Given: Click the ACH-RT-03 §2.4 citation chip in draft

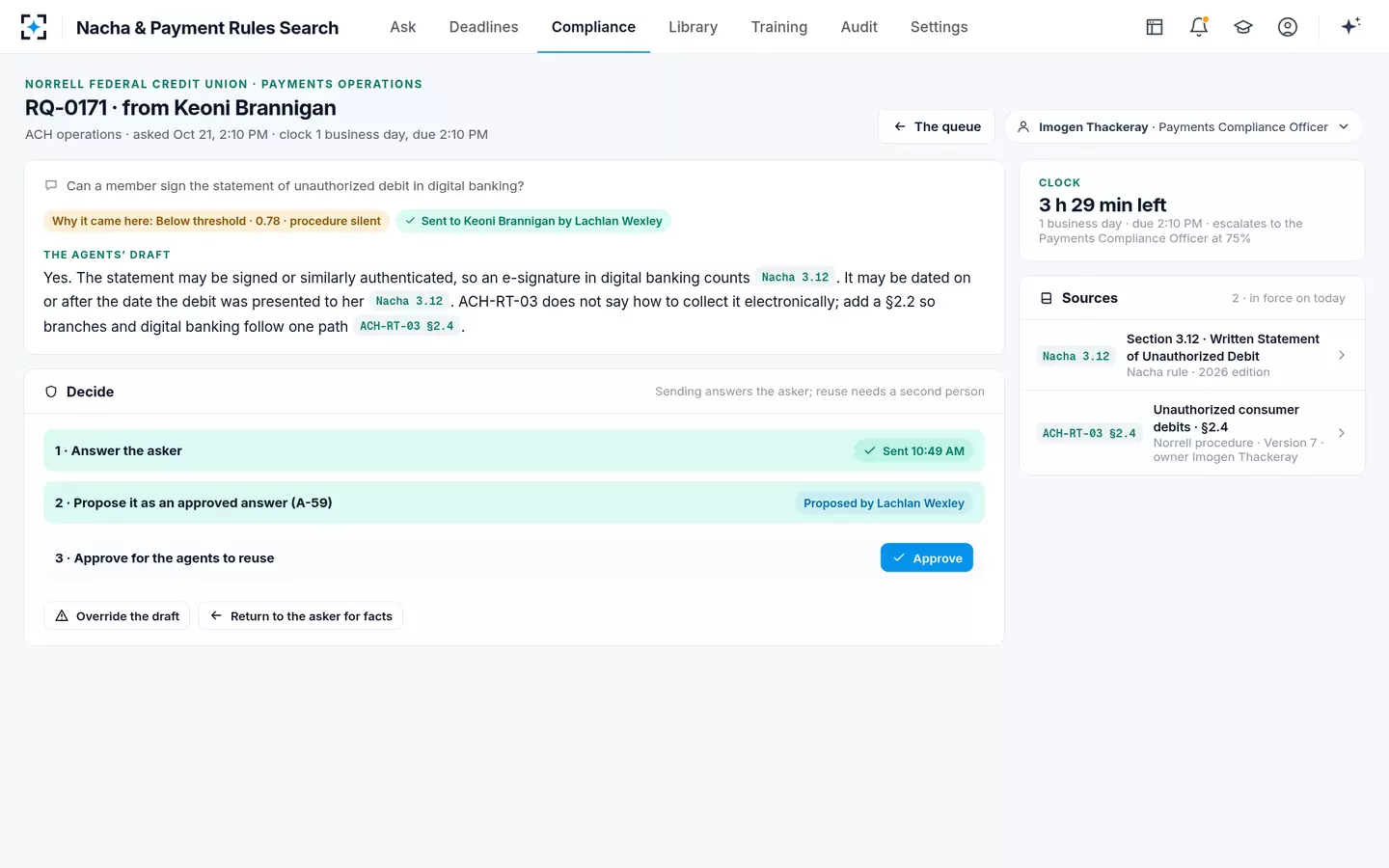Looking at the screenshot, I should click(406, 326).
